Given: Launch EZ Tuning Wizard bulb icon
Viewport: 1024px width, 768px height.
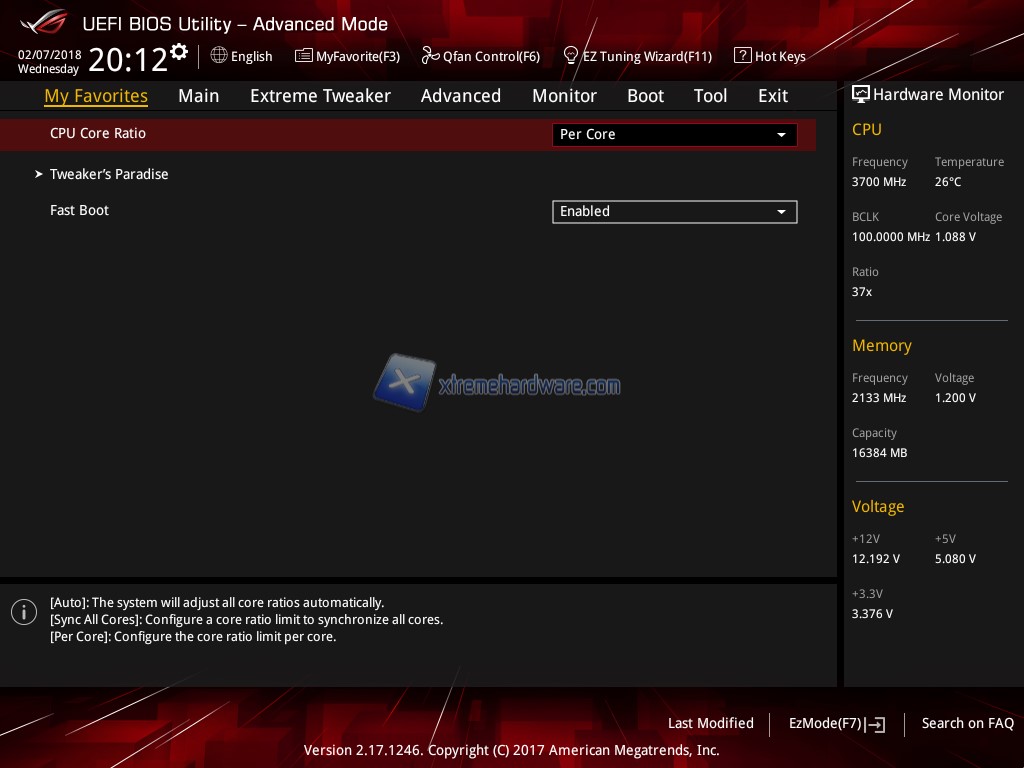Looking at the screenshot, I should coord(571,55).
